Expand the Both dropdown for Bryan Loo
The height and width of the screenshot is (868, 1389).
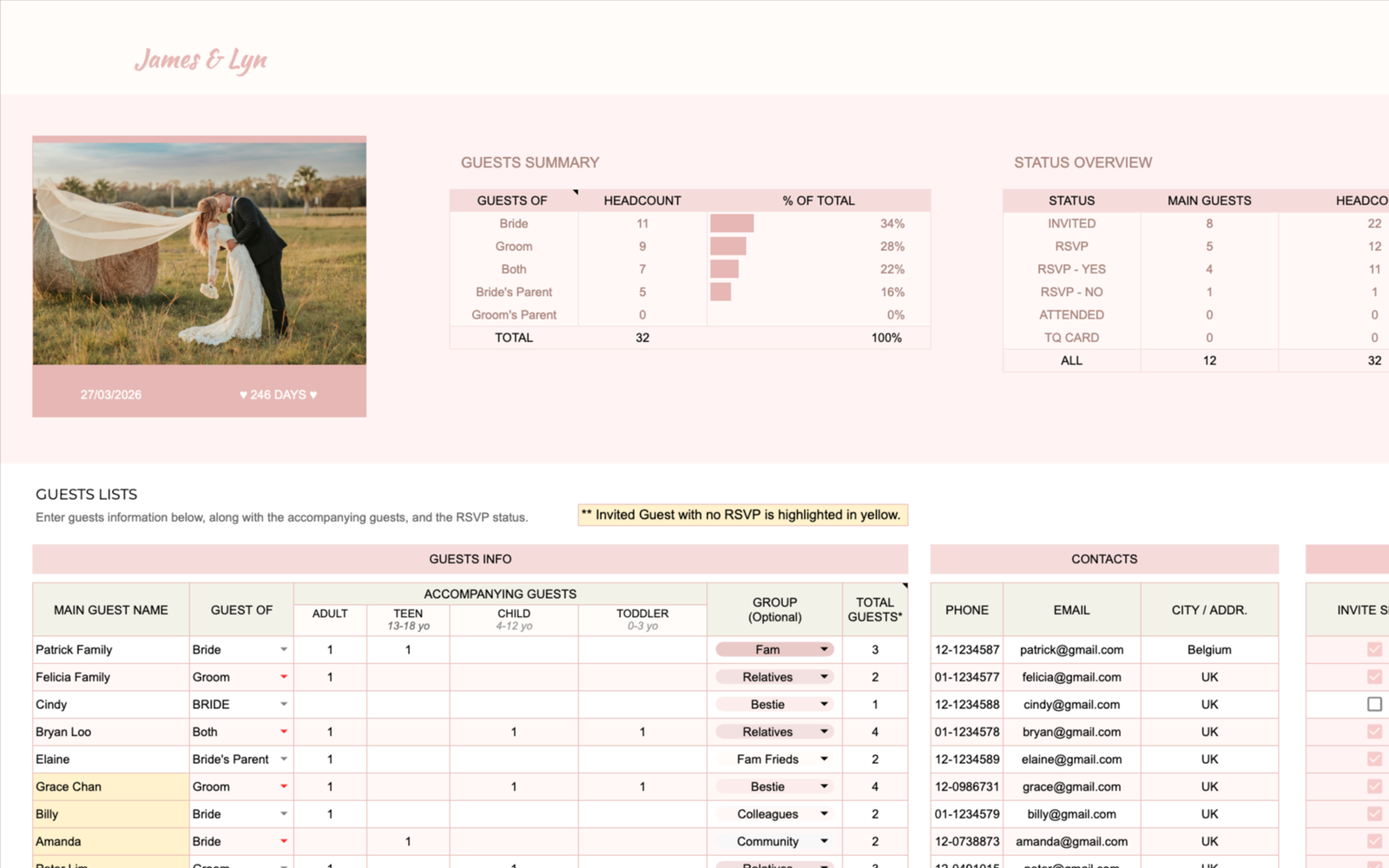(x=284, y=732)
